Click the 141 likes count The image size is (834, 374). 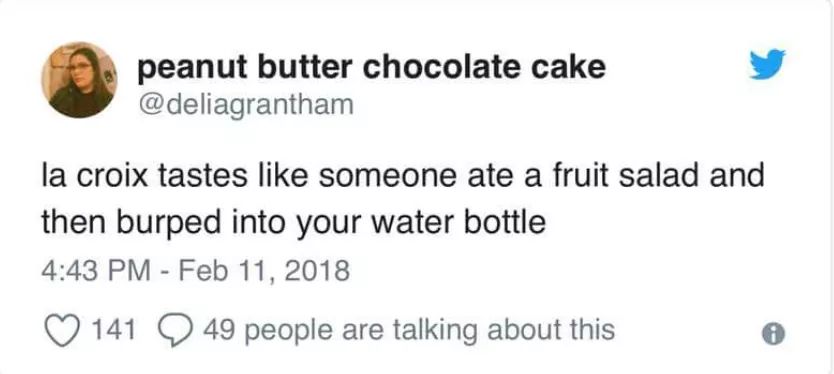coord(114,330)
